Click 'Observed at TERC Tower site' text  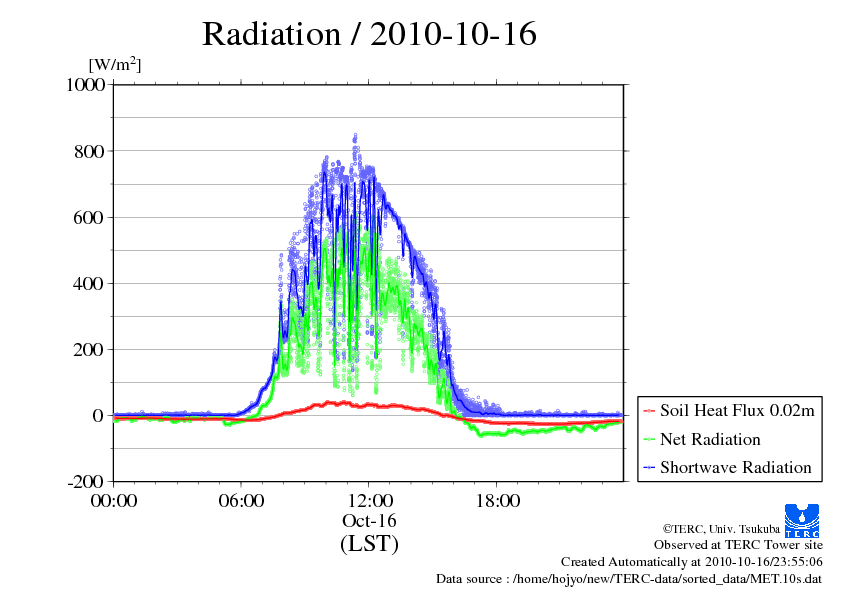click(738, 545)
